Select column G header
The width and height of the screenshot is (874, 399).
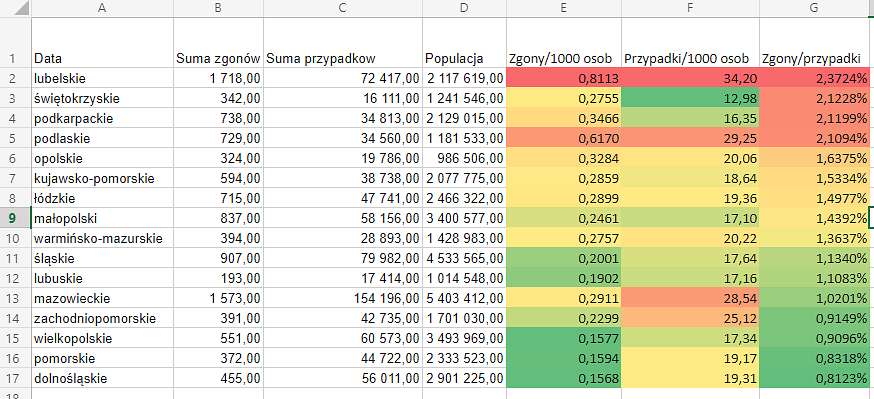click(814, 8)
